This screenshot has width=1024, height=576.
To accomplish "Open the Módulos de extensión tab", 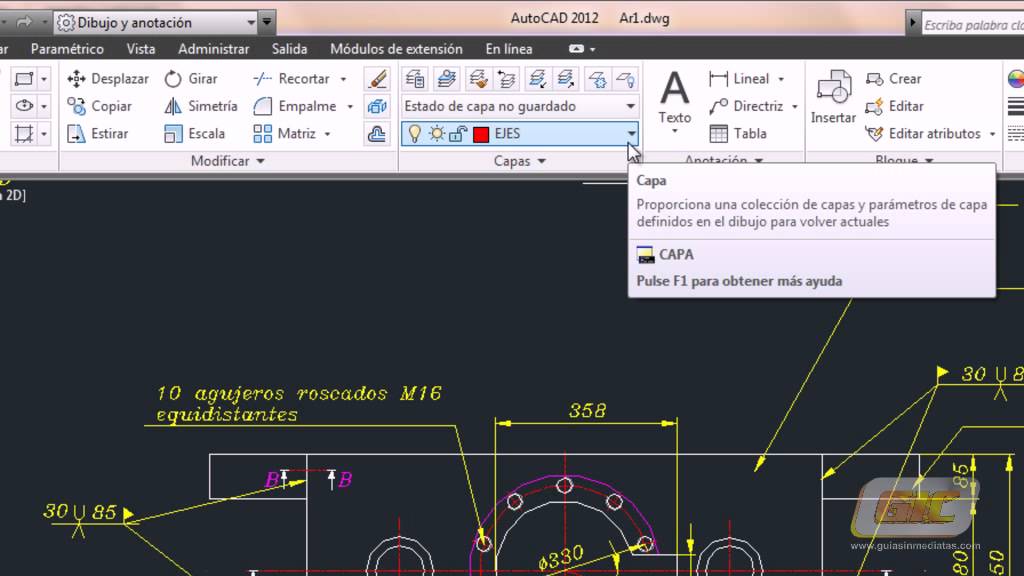I will click(x=396, y=49).
